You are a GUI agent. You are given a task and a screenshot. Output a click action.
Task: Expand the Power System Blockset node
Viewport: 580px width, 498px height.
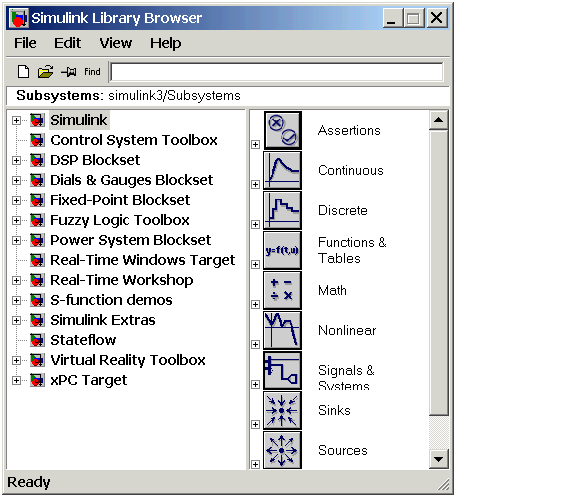pos(16,240)
